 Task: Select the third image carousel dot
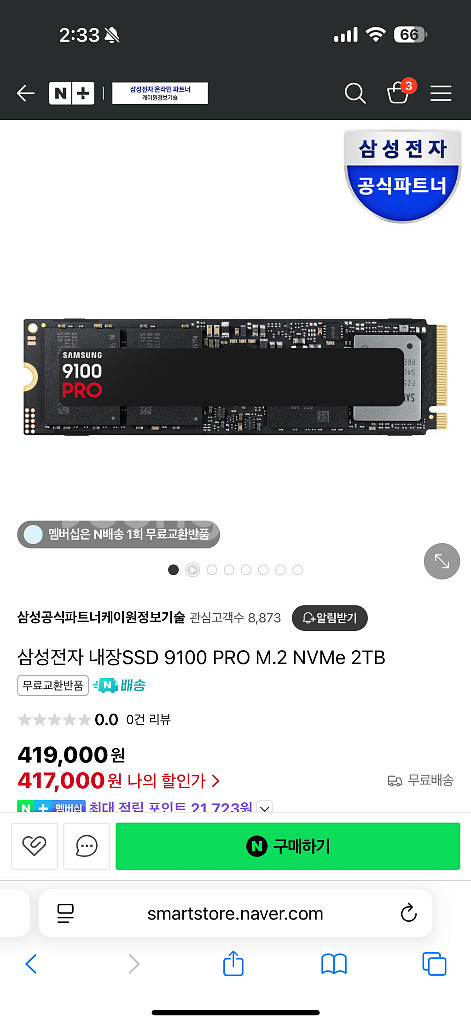pos(212,570)
